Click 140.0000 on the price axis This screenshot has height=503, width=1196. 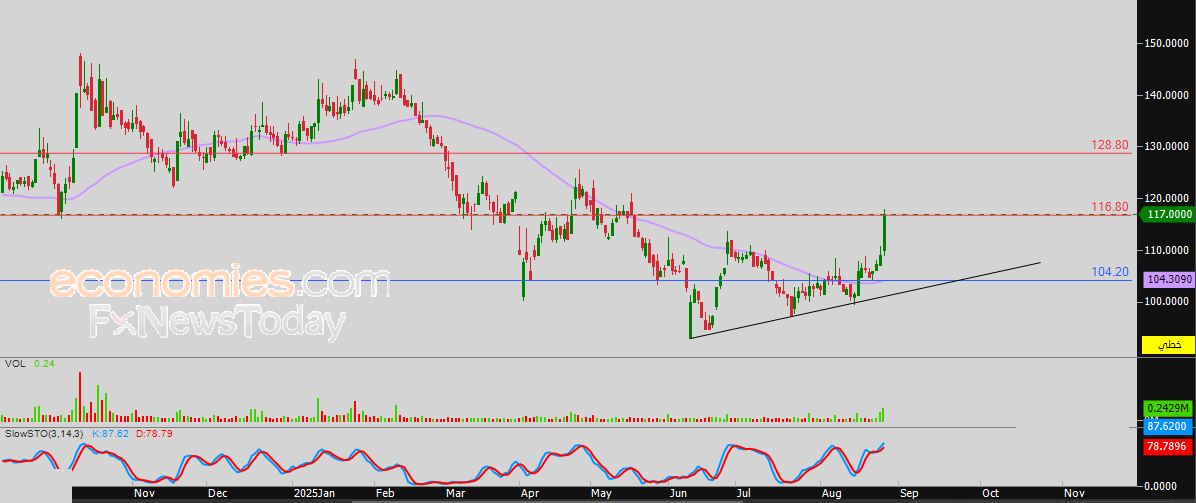click(x=1167, y=95)
